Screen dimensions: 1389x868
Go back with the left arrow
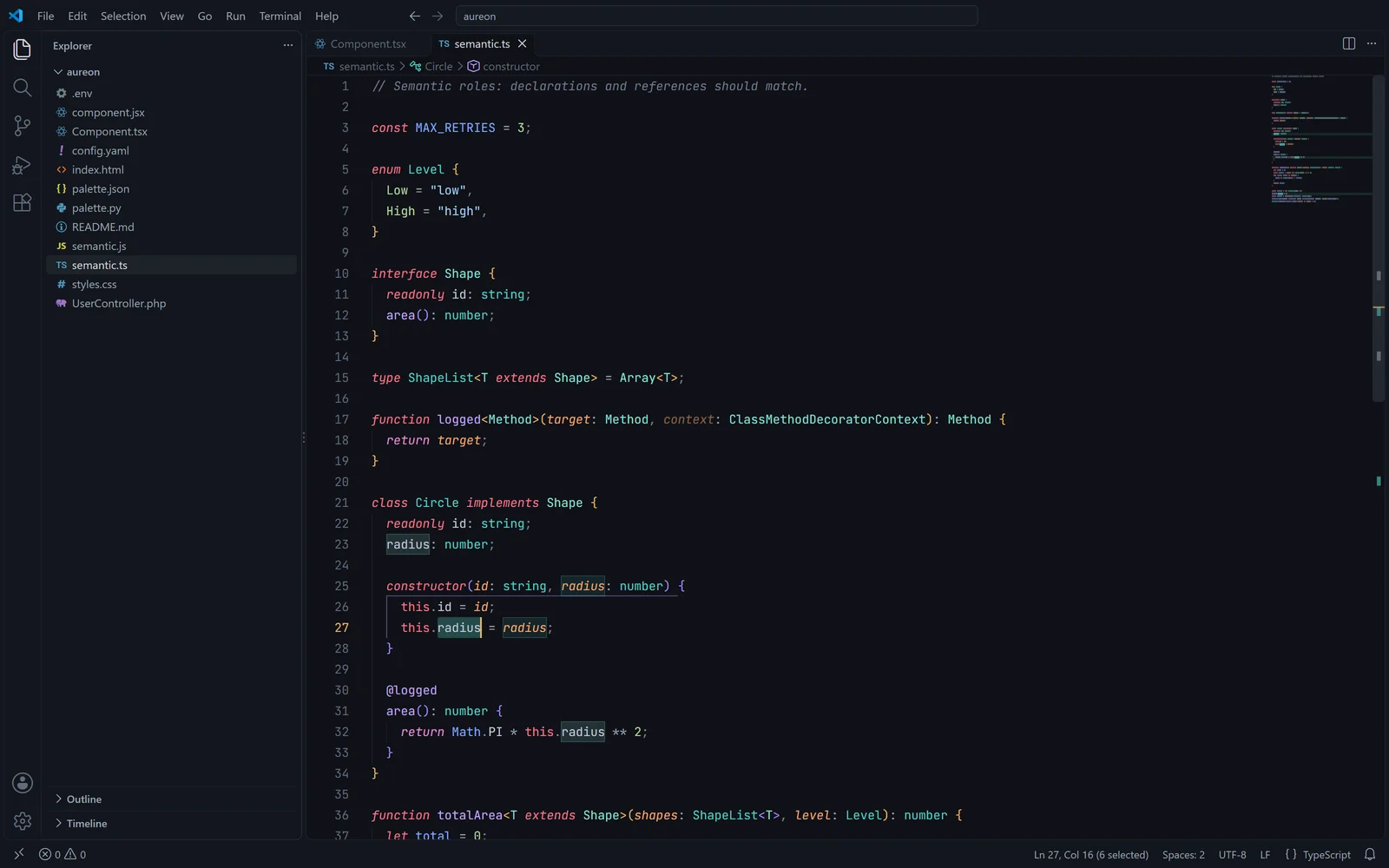415,16
